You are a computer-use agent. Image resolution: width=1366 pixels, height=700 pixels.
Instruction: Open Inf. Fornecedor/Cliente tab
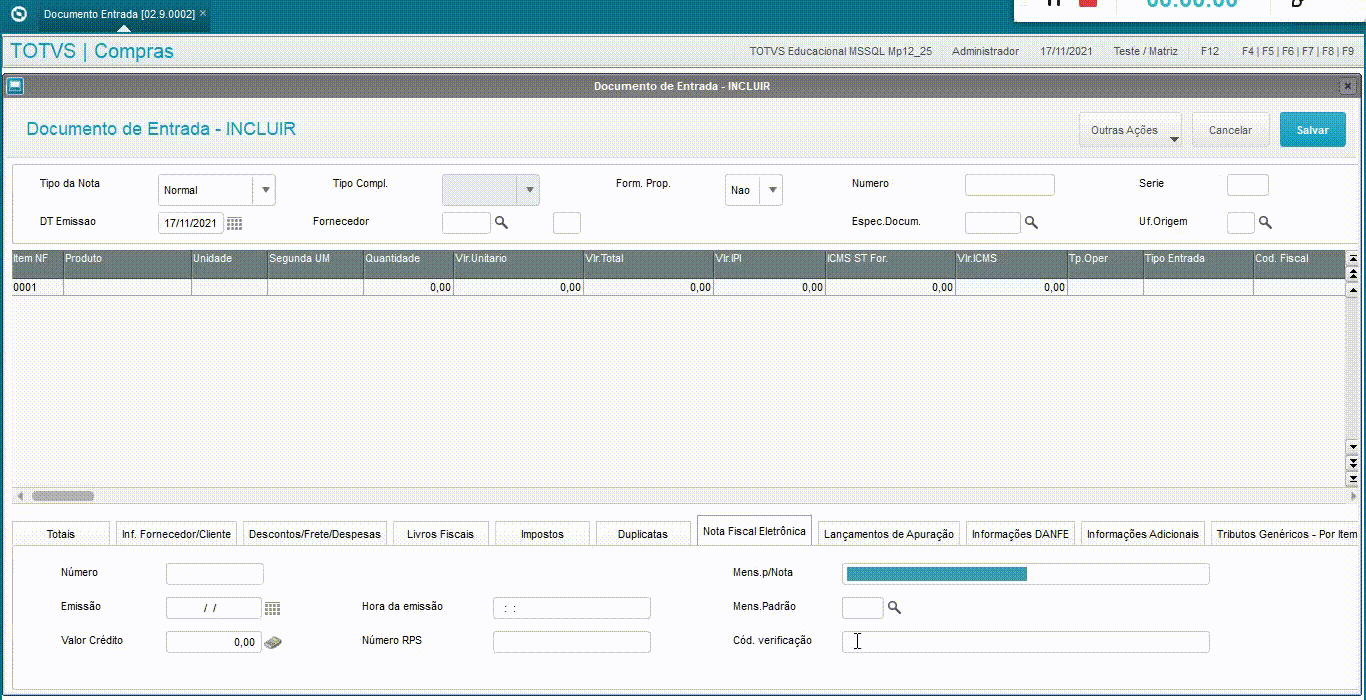[x=177, y=534]
